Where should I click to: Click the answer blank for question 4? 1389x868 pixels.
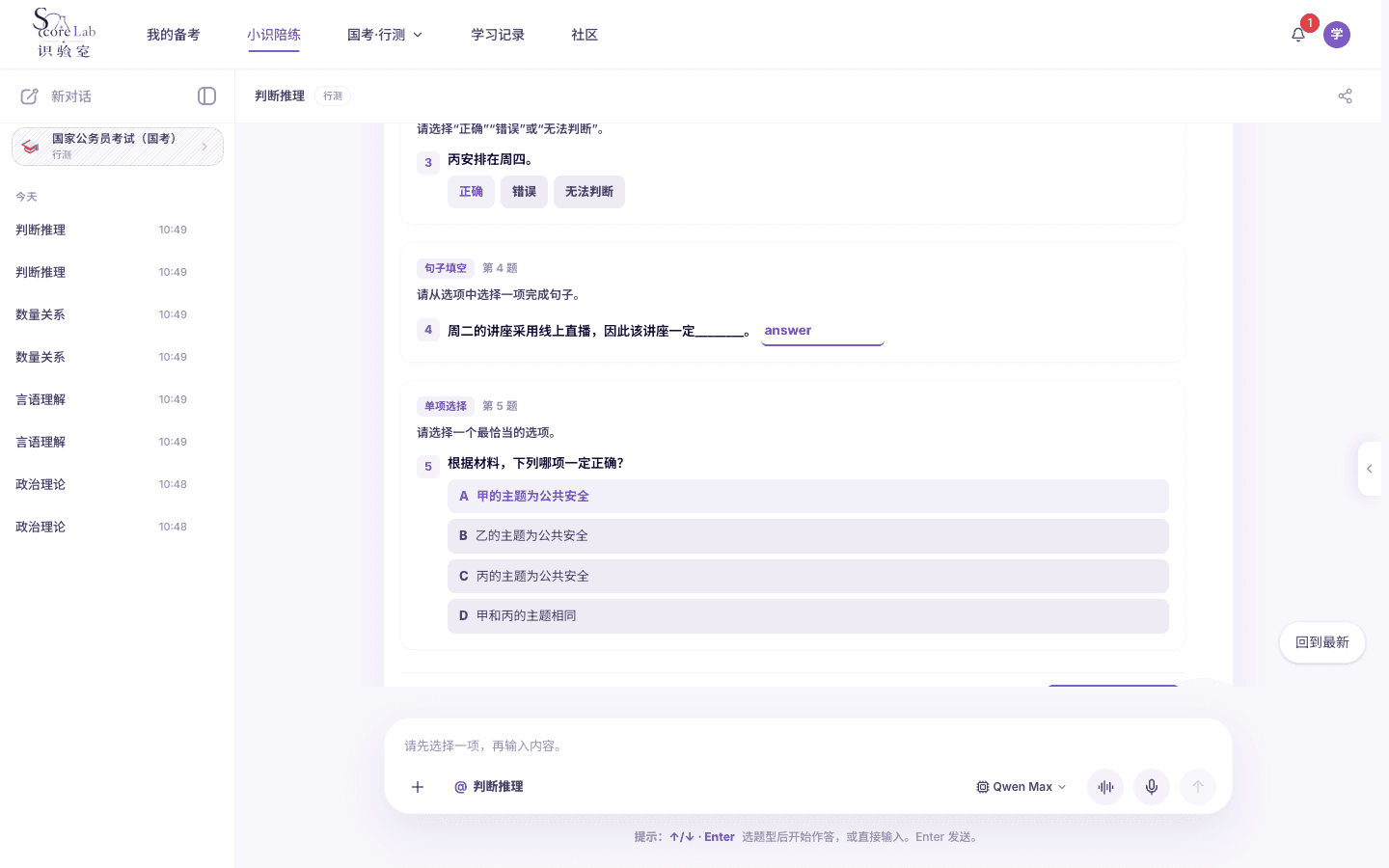[x=823, y=331]
